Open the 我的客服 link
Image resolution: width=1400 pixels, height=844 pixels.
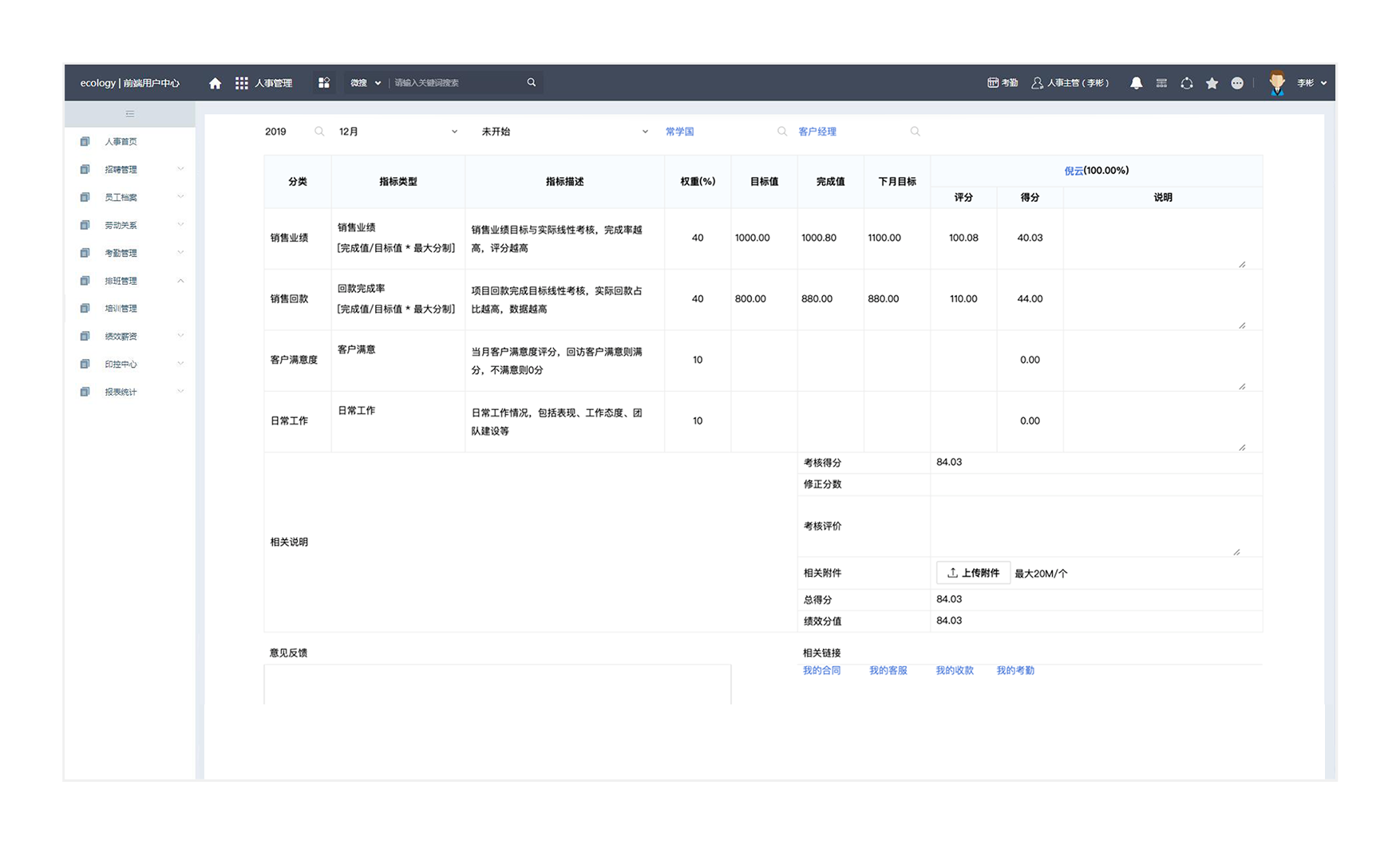(888, 670)
